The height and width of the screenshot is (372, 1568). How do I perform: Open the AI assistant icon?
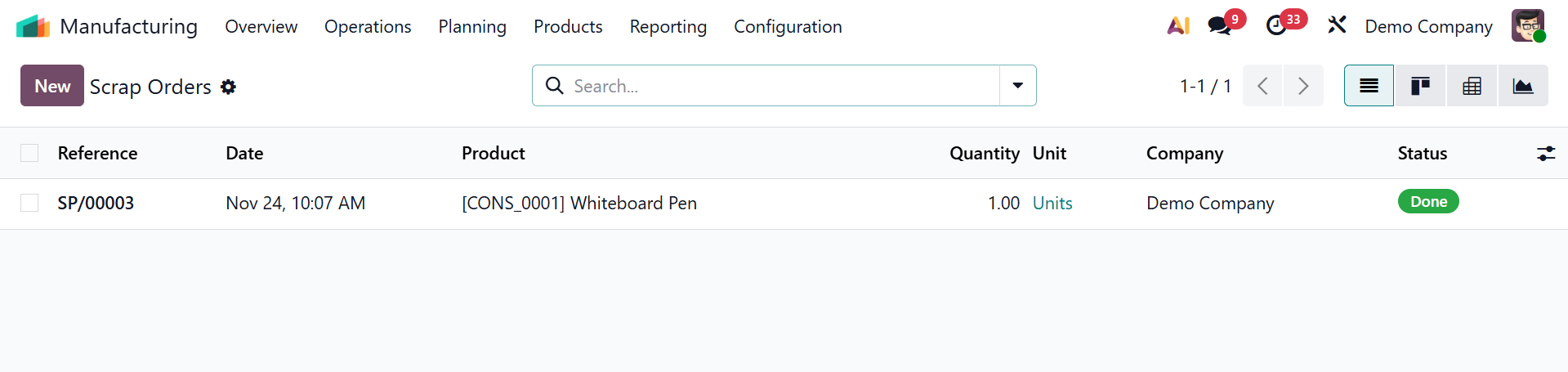tap(1177, 26)
